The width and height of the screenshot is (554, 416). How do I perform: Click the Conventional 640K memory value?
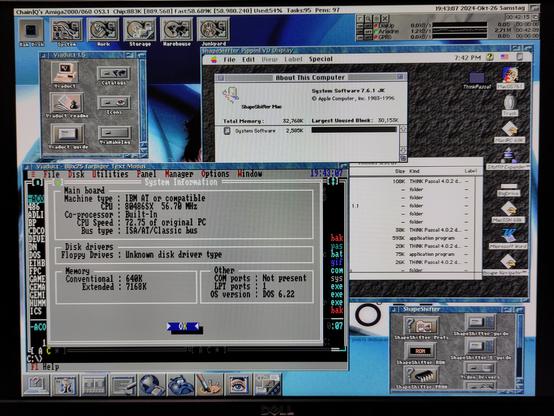[x=134, y=279]
